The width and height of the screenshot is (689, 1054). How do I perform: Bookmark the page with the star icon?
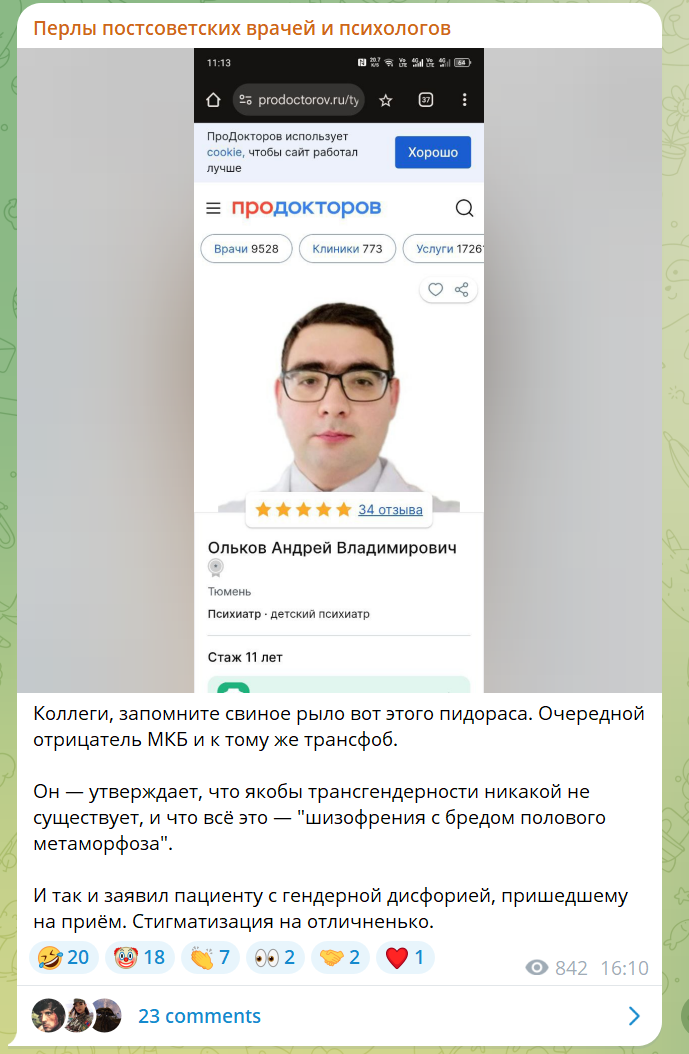[x=385, y=100]
